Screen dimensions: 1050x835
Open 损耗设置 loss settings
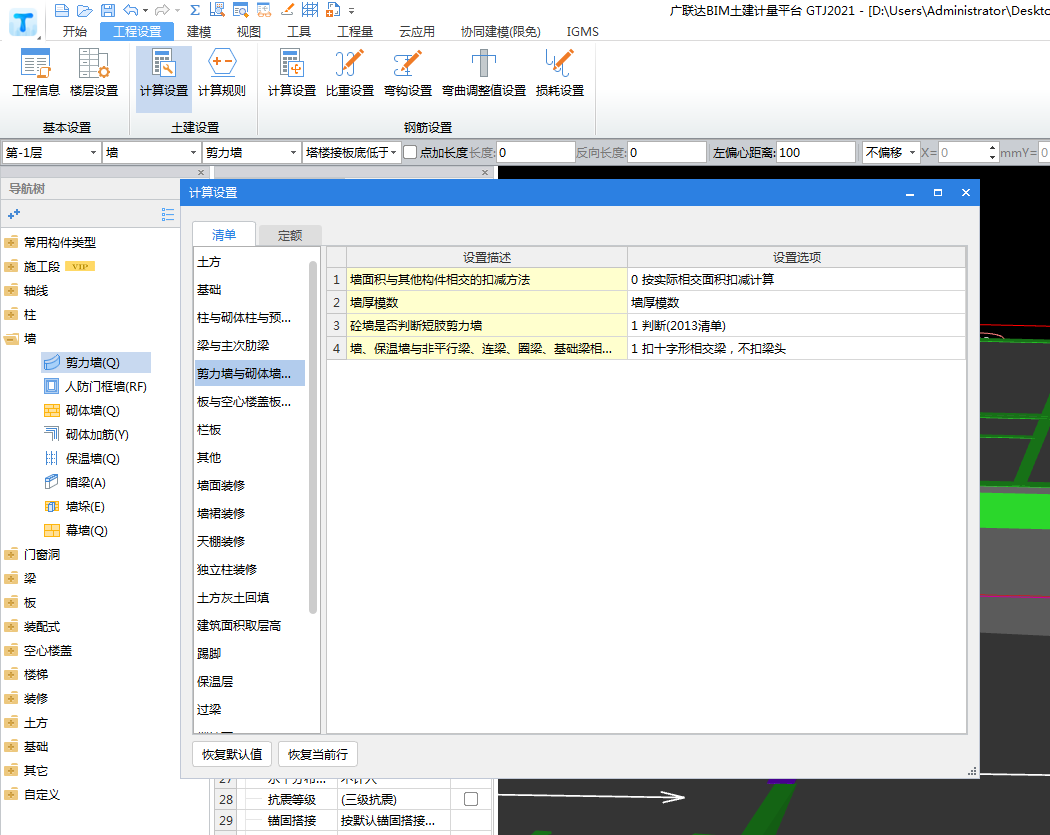560,73
